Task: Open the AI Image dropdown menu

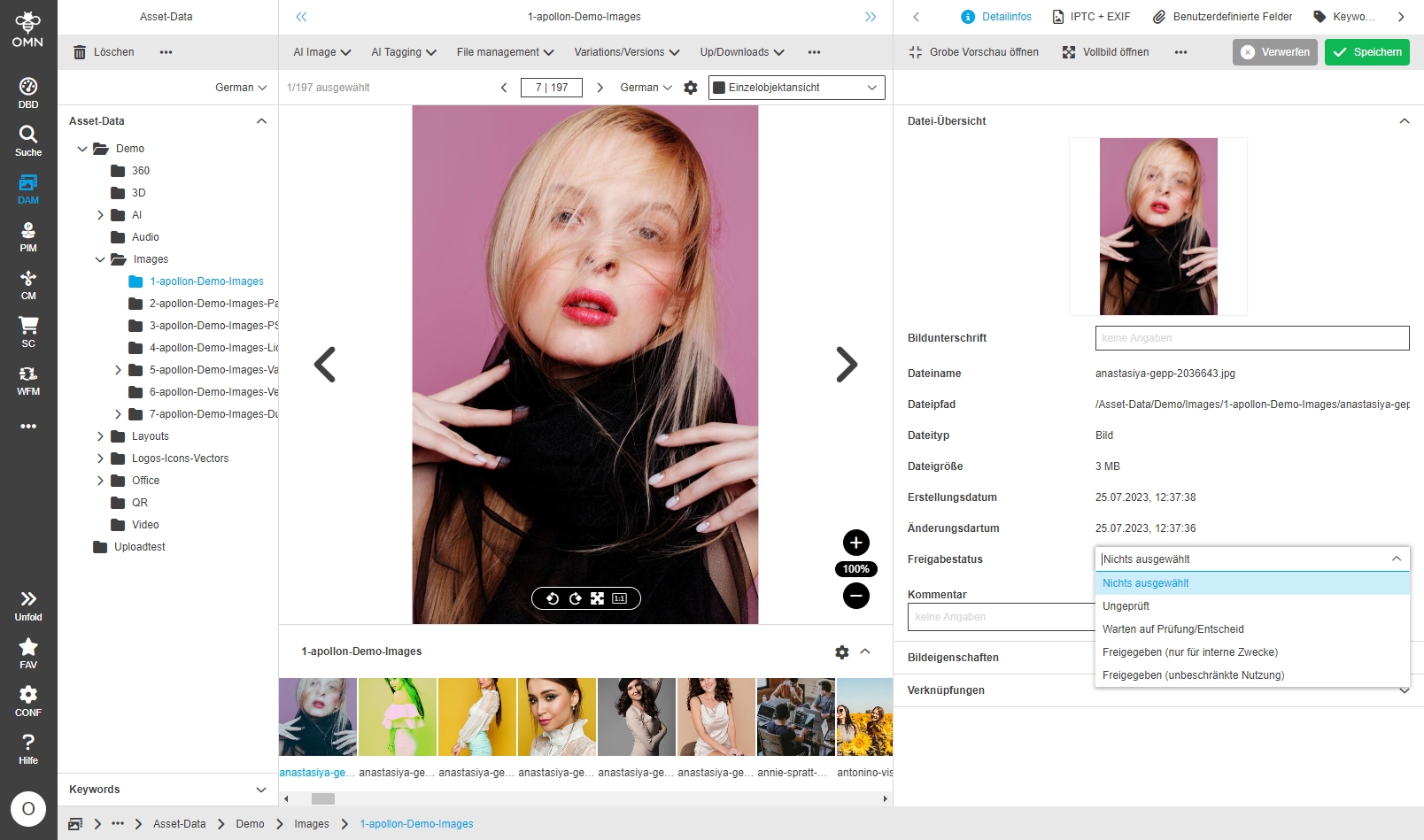Action: point(322,52)
